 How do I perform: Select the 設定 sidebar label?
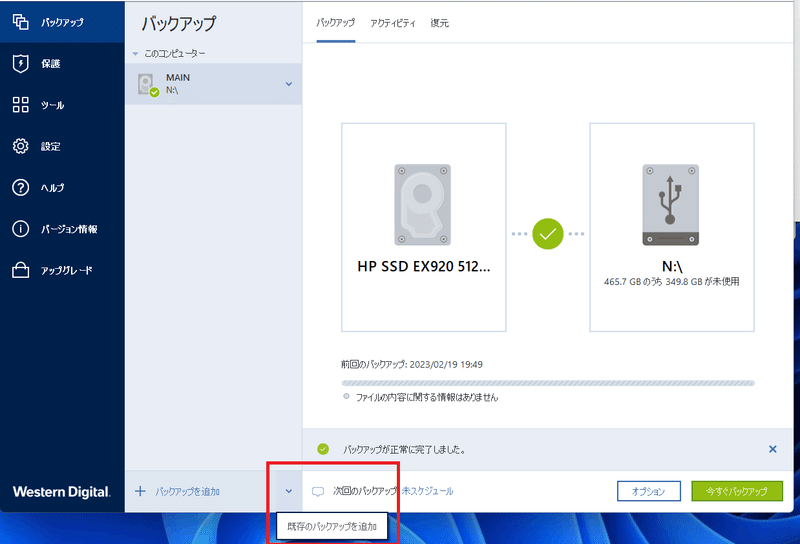tap(51, 146)
